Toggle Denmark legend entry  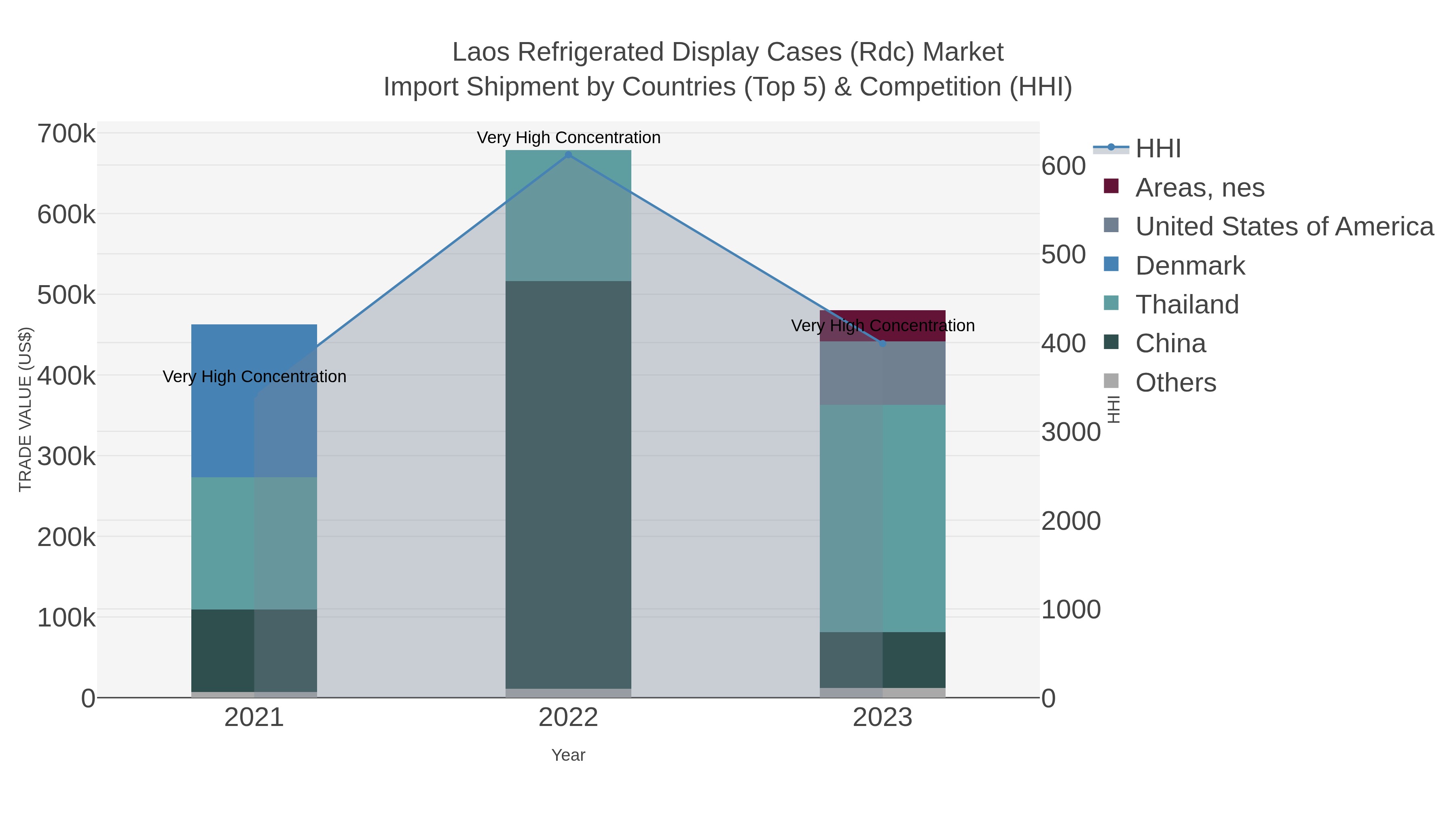(x=1174, y=265)
